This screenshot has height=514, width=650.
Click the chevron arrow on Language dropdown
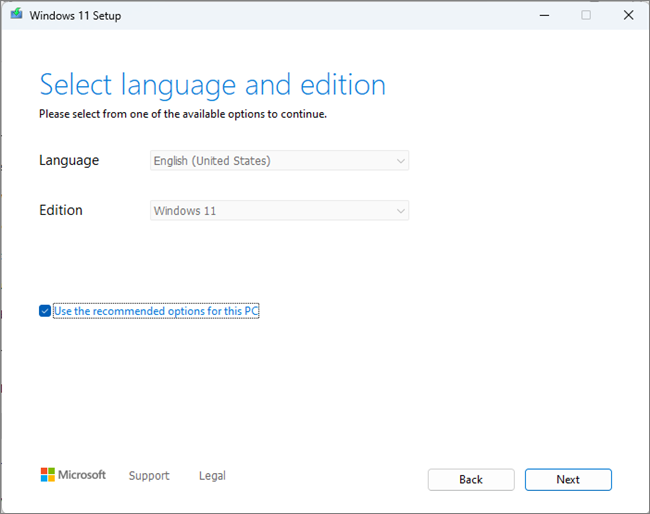[x=400, y=160]
